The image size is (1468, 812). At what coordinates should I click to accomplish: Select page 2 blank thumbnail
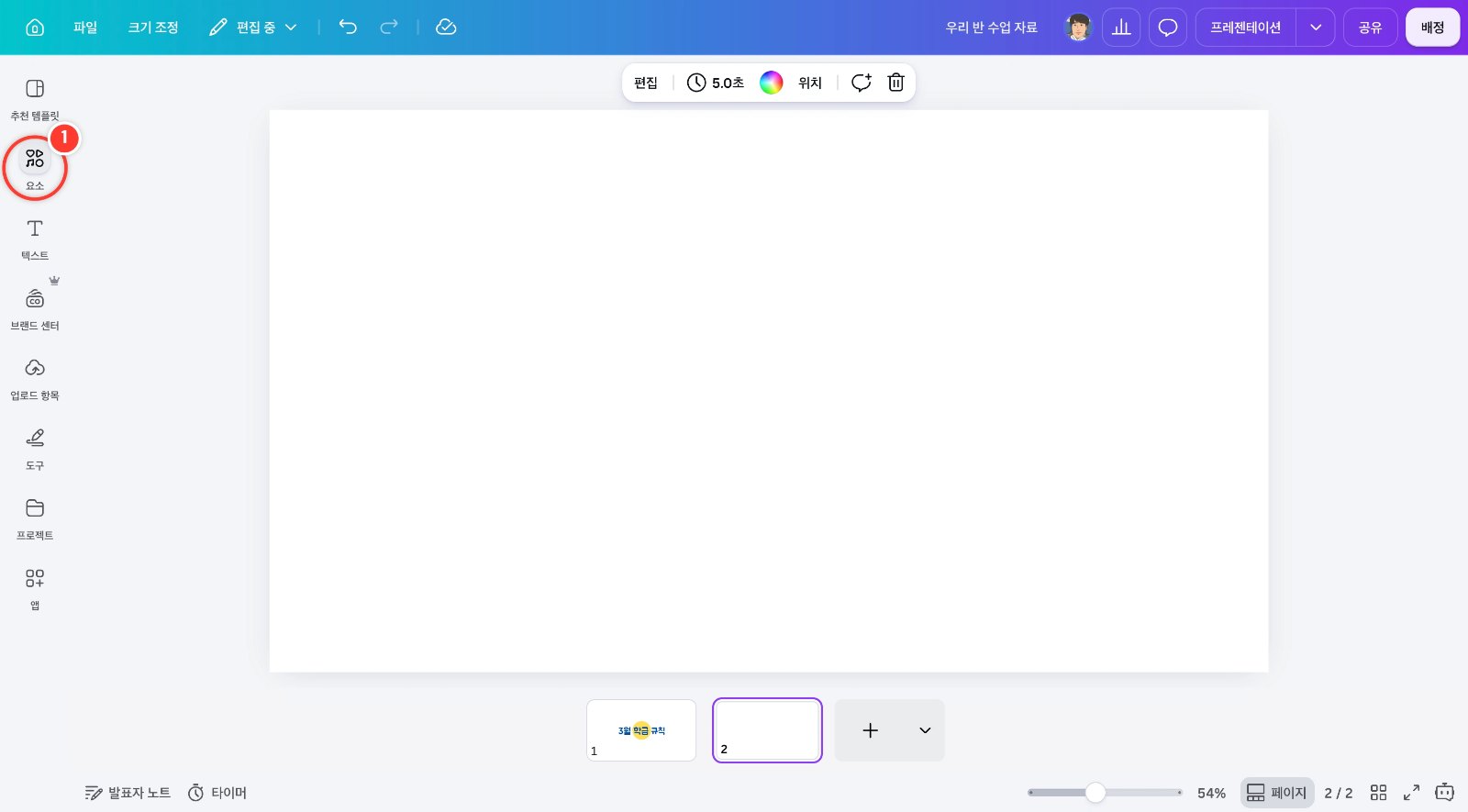[767, 730]
